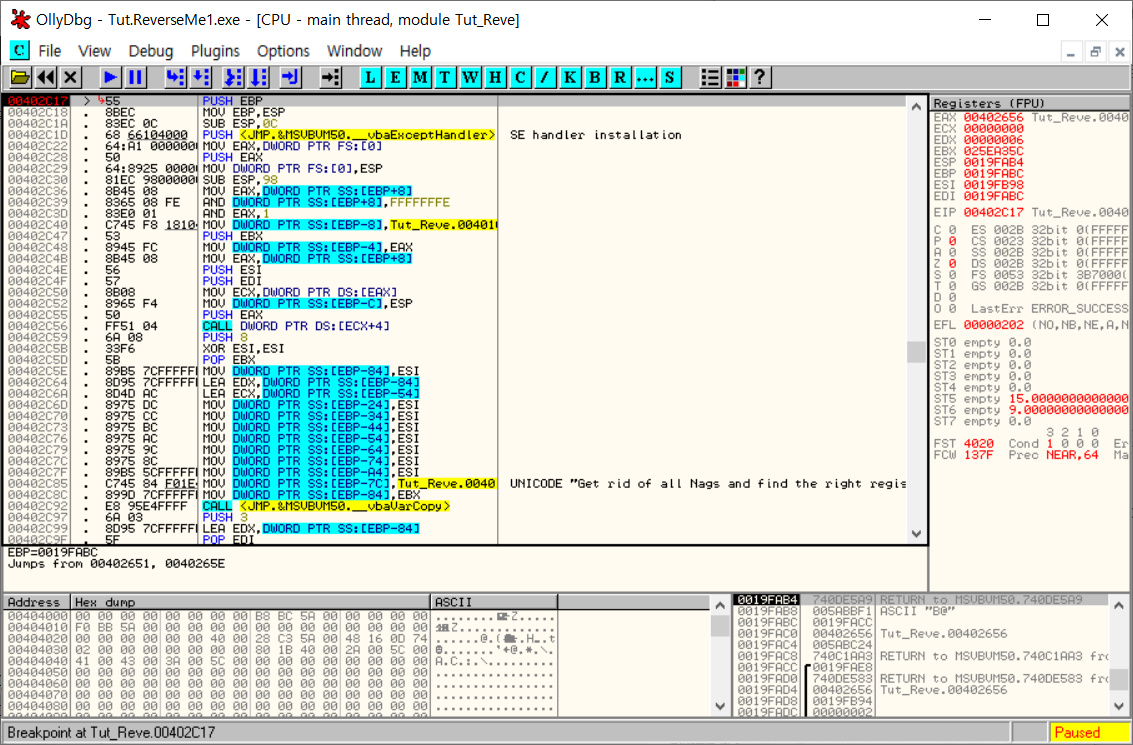Restart program with rewind icon
The width and height of the screenshot is (1133, 745).
click(x=46, y=77)
